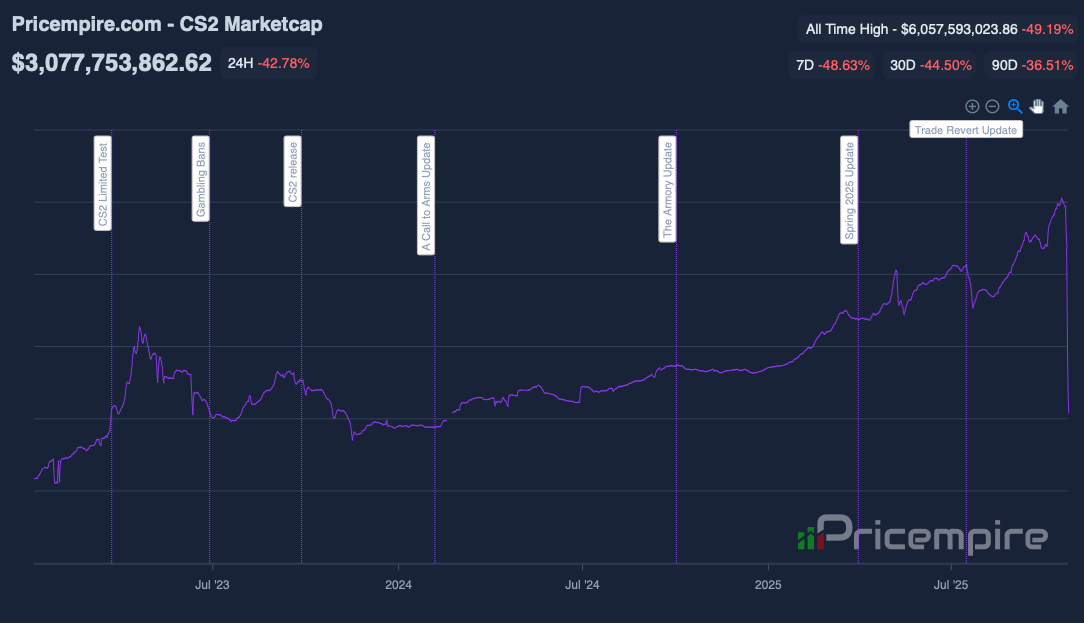Click the zoom in plus icon
Viewport: 1084px width, 623px height.
[972, 106]
